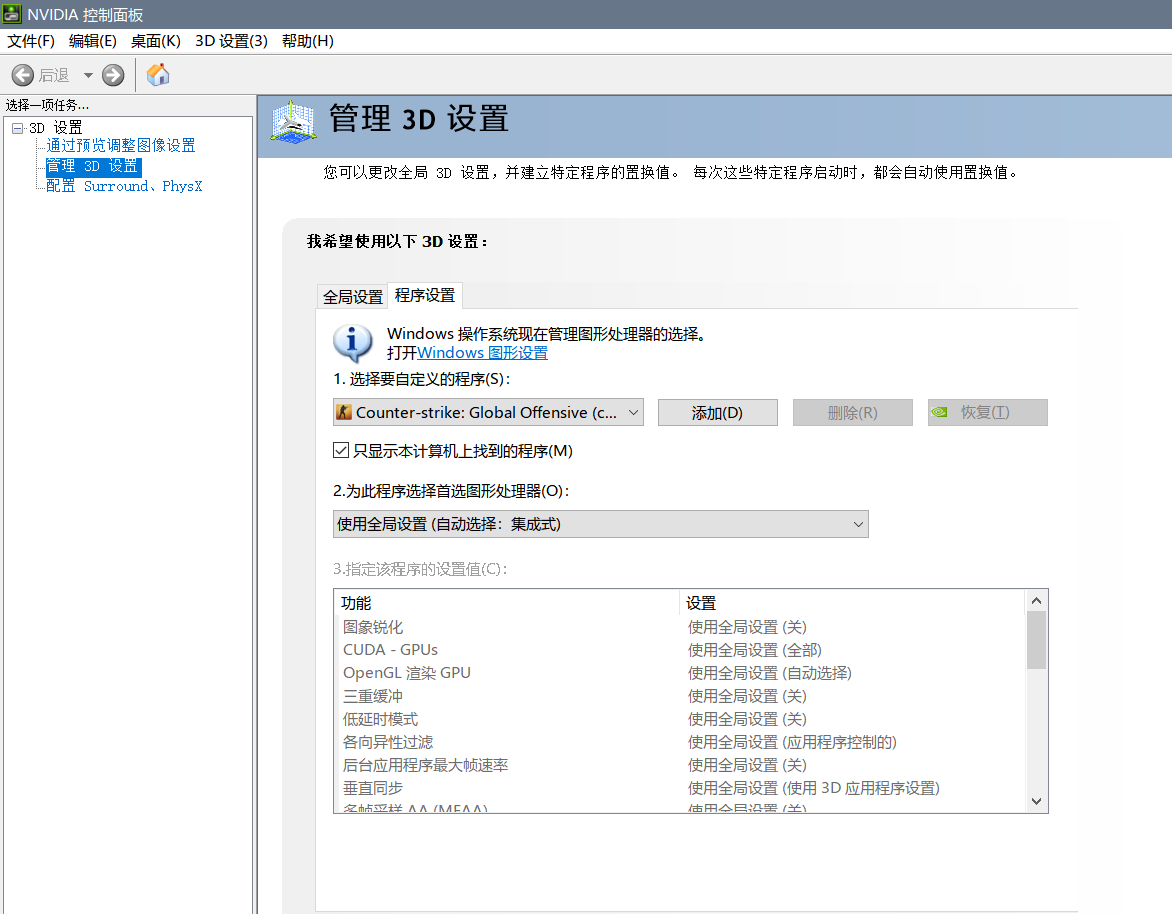Open the Windows 图形设置 link
Screen dimensions: 1172x914
pos(482,353)
